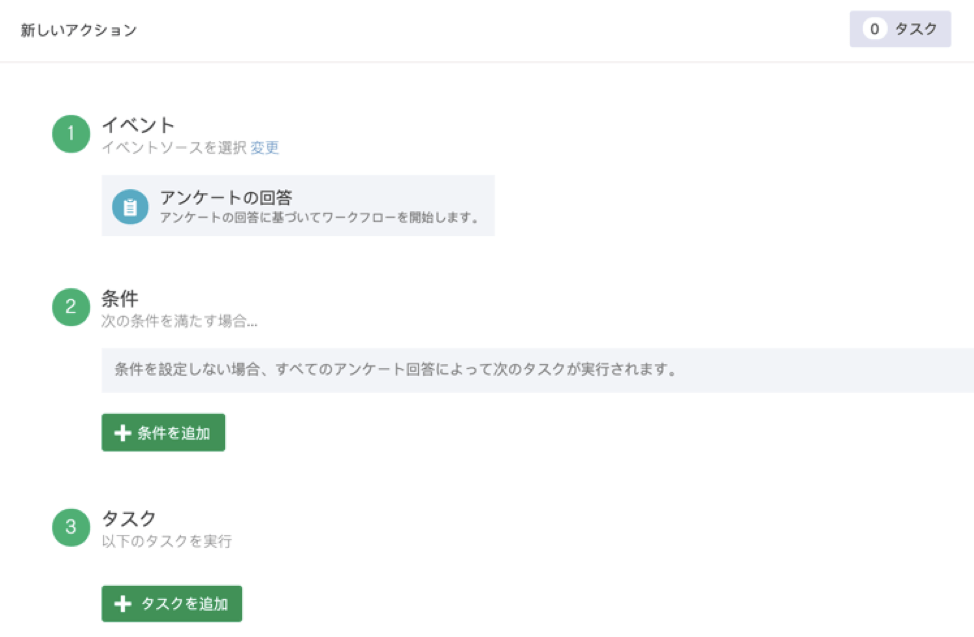Click the green step 3 circle
Image resolution: width=974 pixels, height=637 pixels.
71,529
